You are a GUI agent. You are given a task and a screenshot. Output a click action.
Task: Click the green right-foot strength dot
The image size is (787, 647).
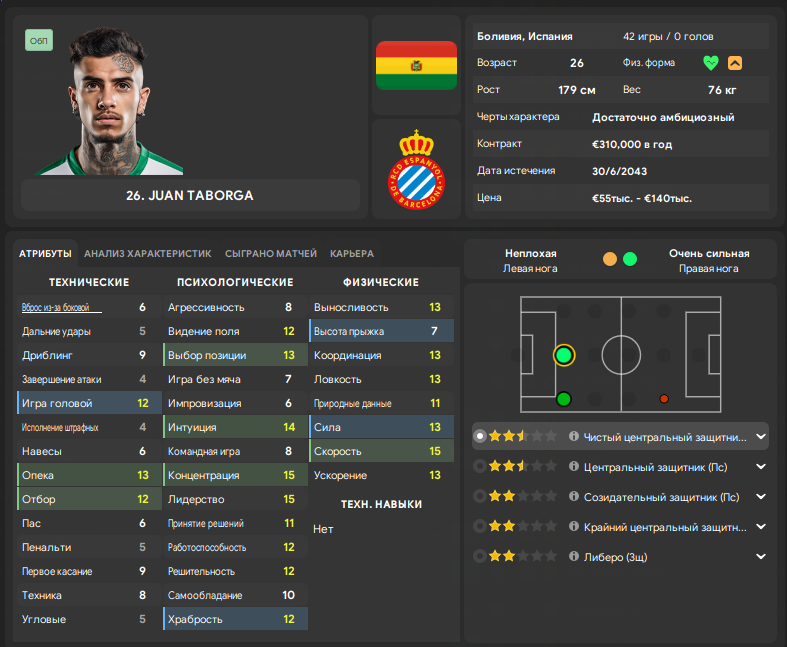point(630,259)
